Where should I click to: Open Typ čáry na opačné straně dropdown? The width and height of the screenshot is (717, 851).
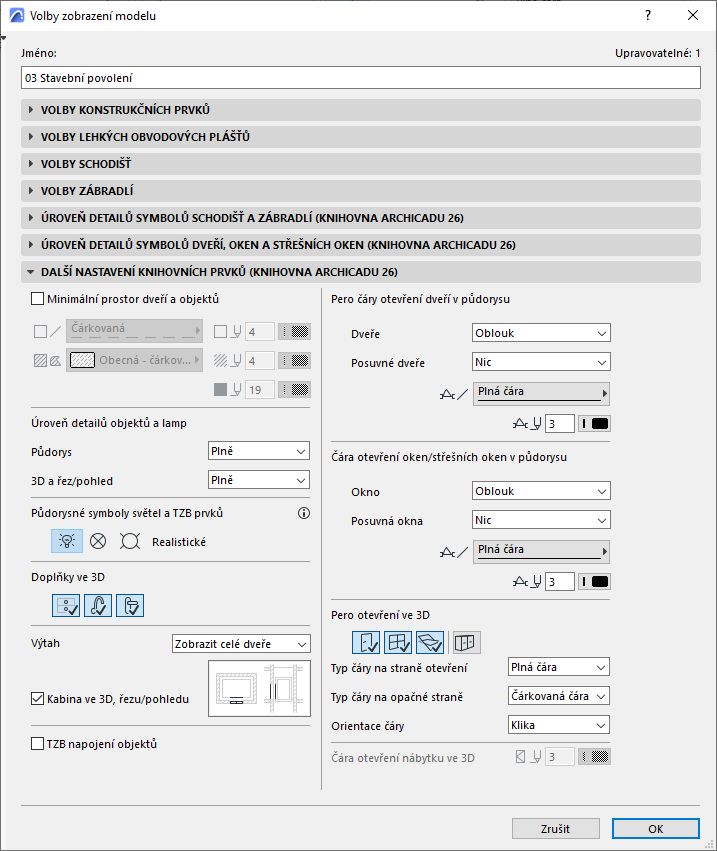point(559,696)
